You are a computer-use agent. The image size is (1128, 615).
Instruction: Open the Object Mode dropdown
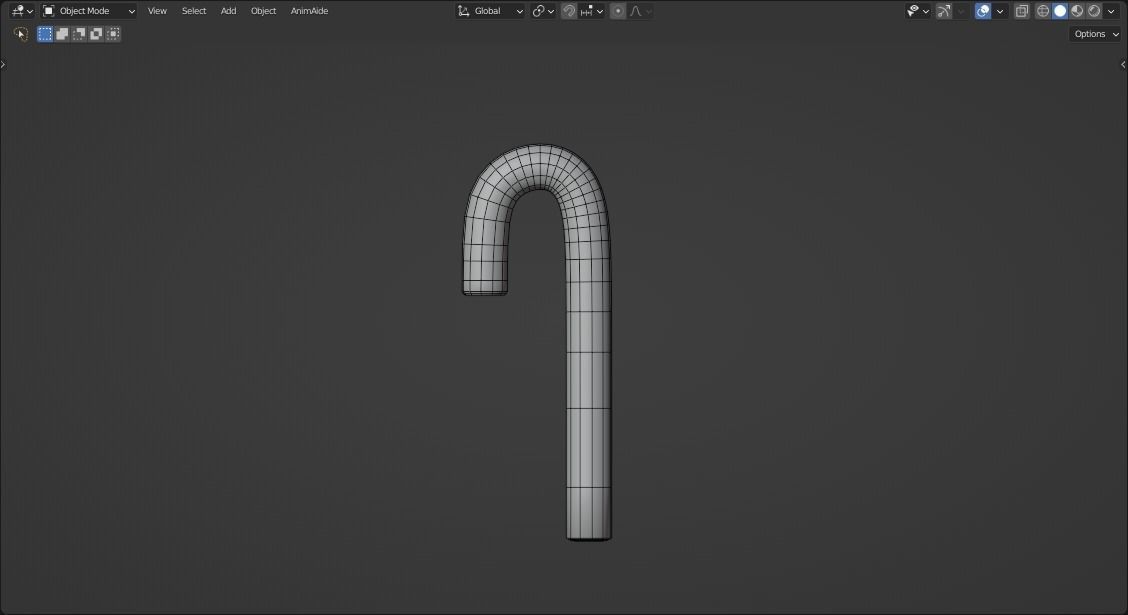[x=88, y=11]
